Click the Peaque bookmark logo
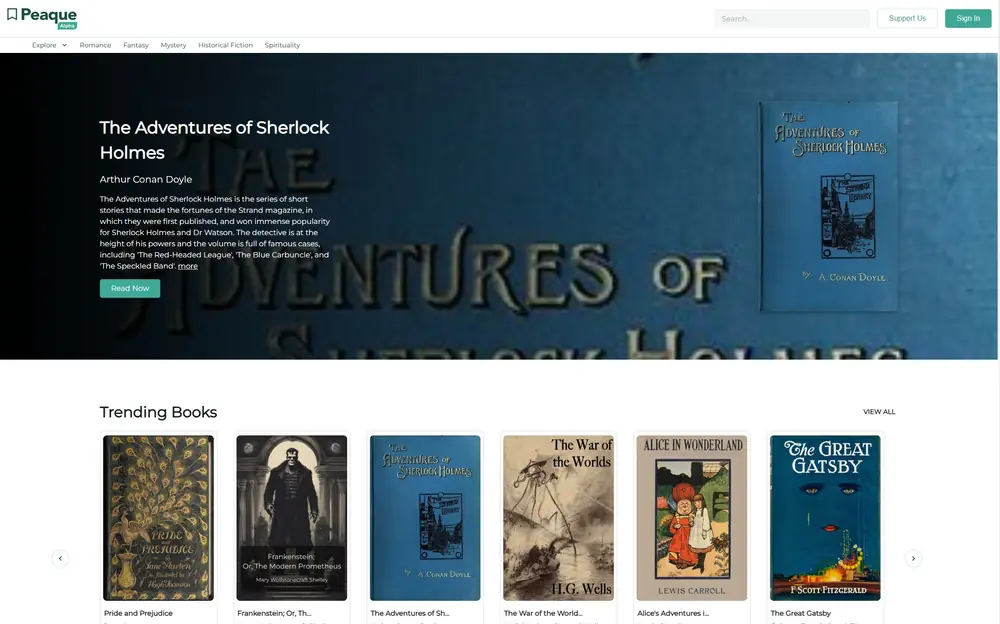The image size is (1000, 624). click(x=42, y=17)
